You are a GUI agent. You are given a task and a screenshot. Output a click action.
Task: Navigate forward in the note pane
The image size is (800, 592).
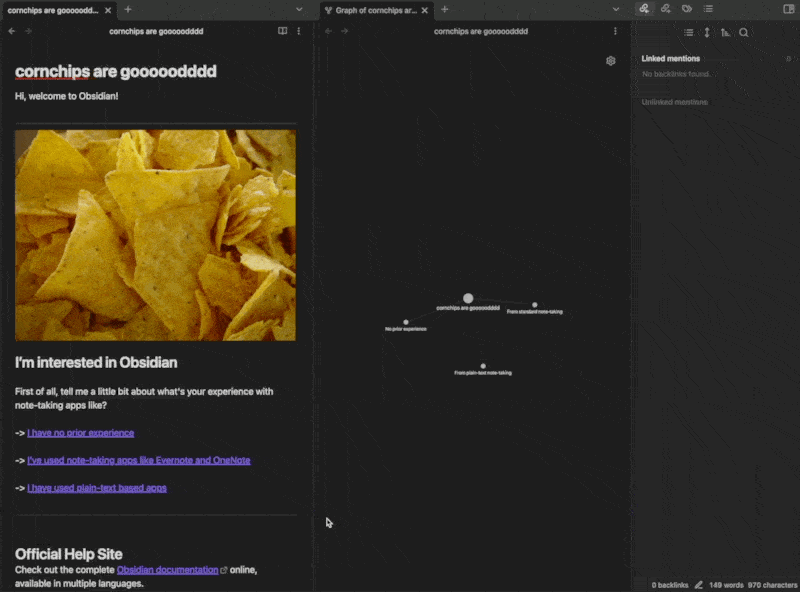[28, 31]
